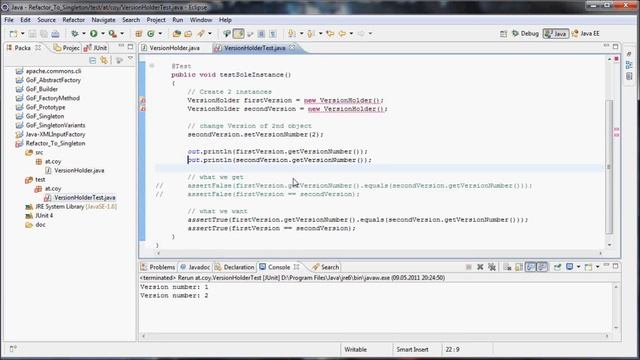This screenshot has height=360, width=640.
Task: Click the Search flashlight toolbar icon
Action: [x=201, y=33]
